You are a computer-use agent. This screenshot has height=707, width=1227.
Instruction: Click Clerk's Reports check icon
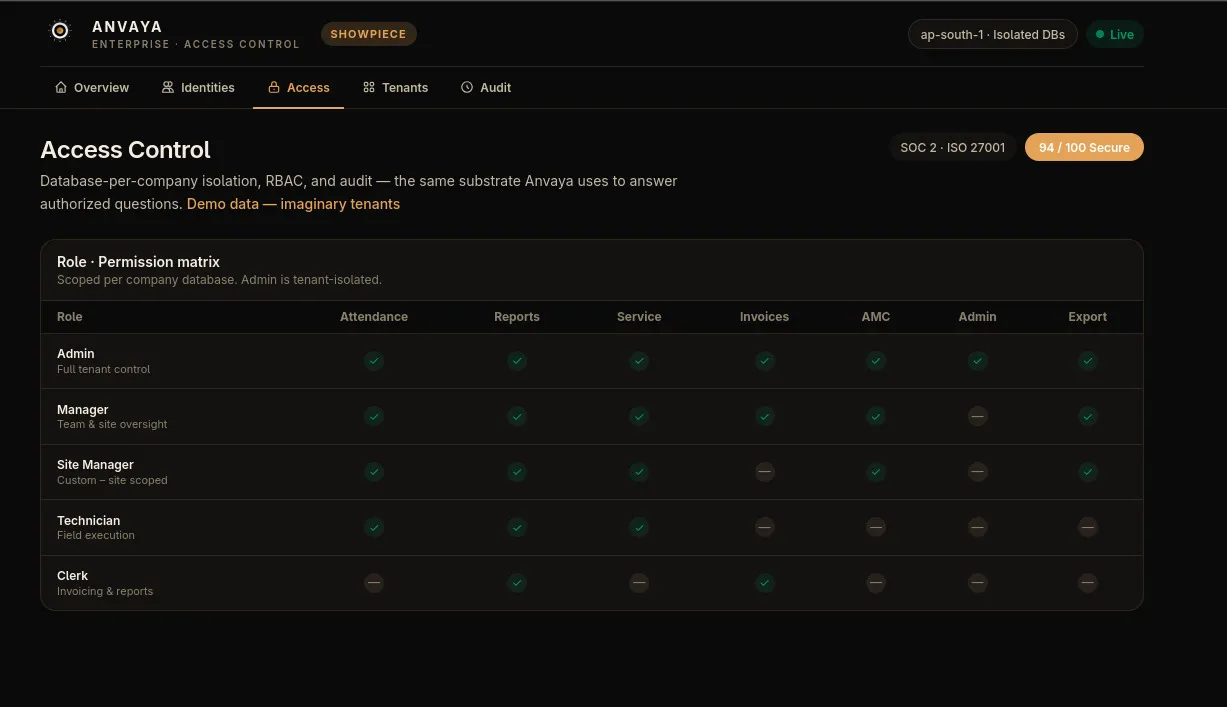517,583
